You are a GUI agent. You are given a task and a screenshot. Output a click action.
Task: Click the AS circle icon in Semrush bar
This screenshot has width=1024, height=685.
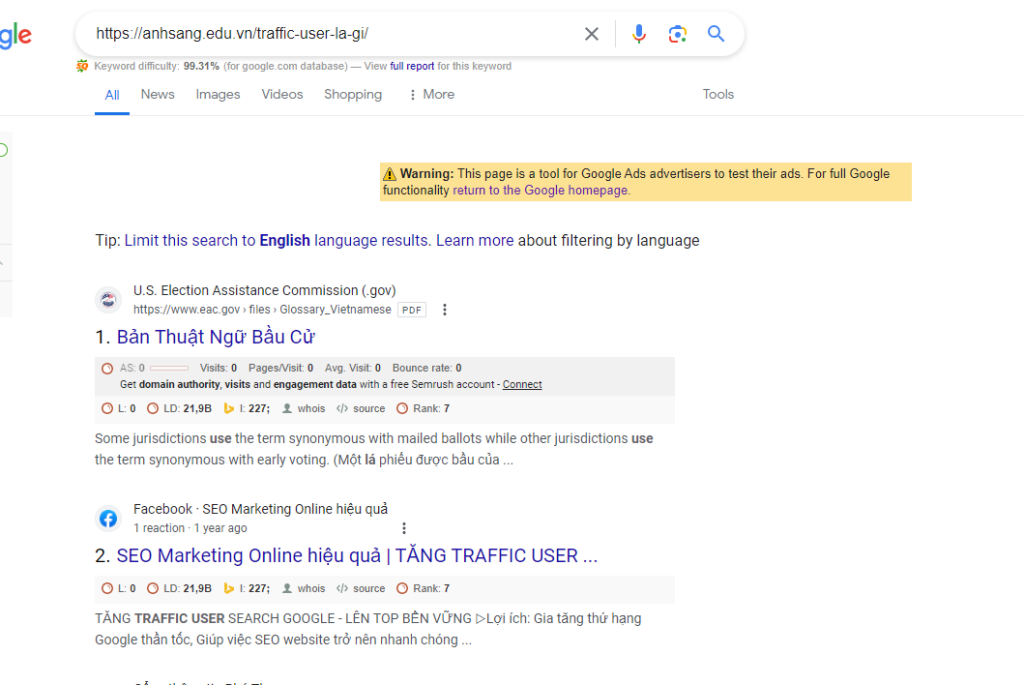point(107,368)
